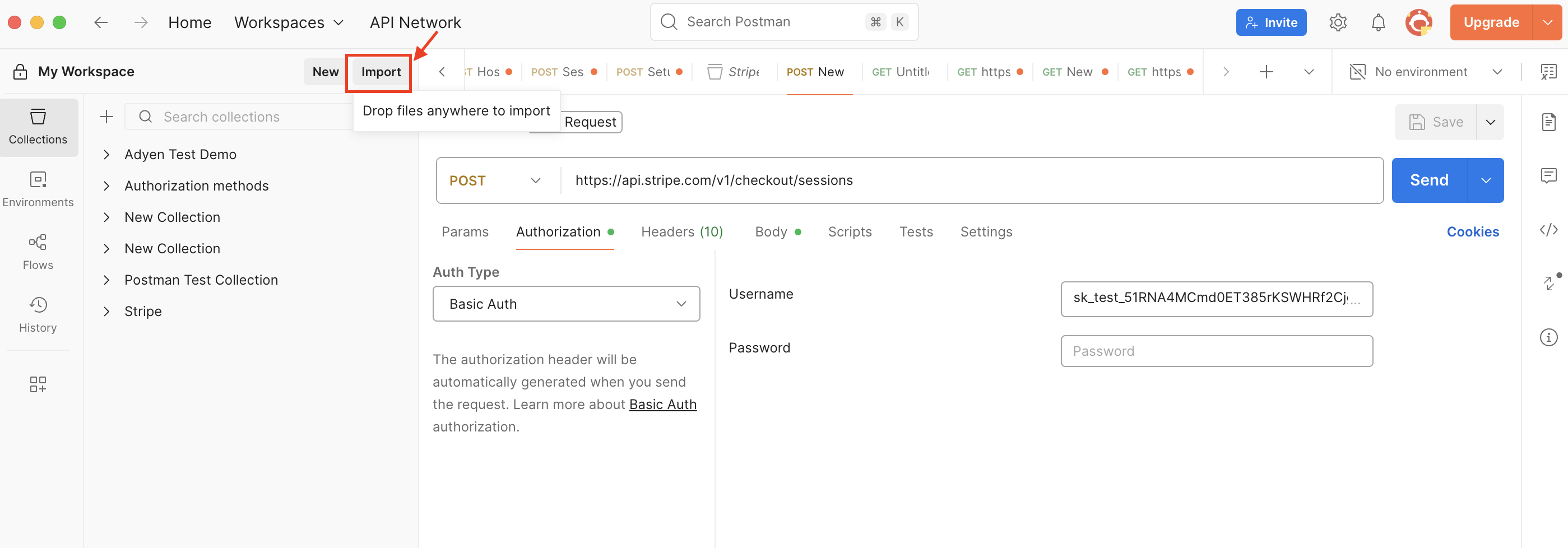Expand the Authorization methods collection

[x=106, y=185]
